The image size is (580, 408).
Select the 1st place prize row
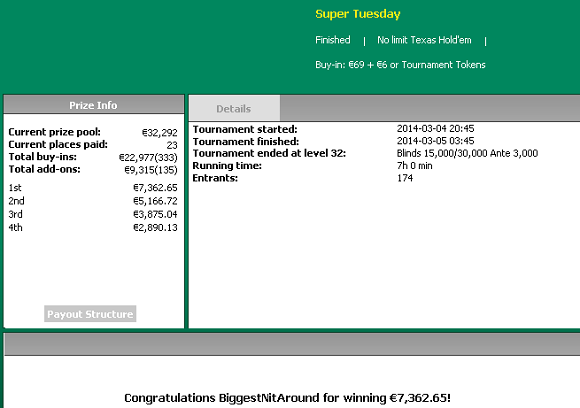tap(93, 188)
